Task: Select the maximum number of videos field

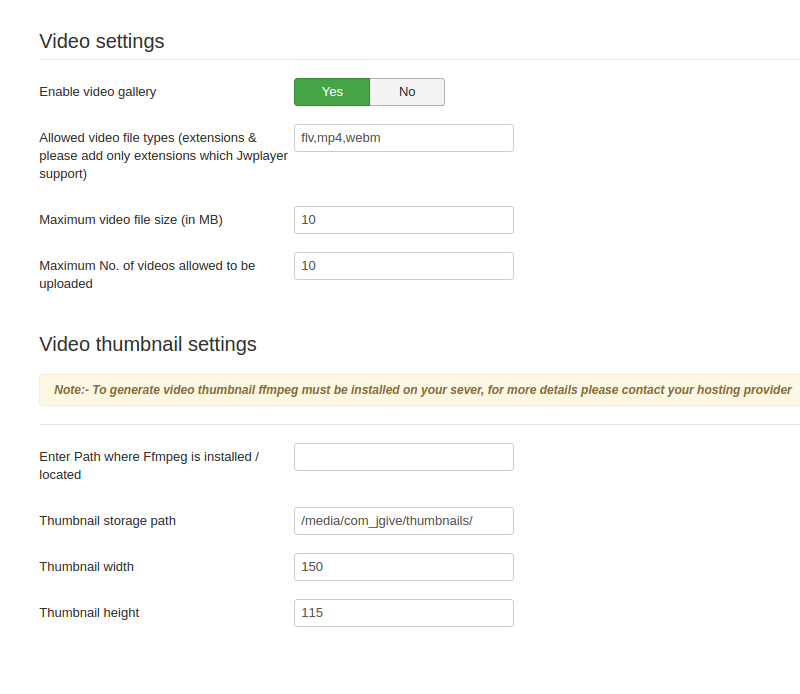Action: coord(403,266)
